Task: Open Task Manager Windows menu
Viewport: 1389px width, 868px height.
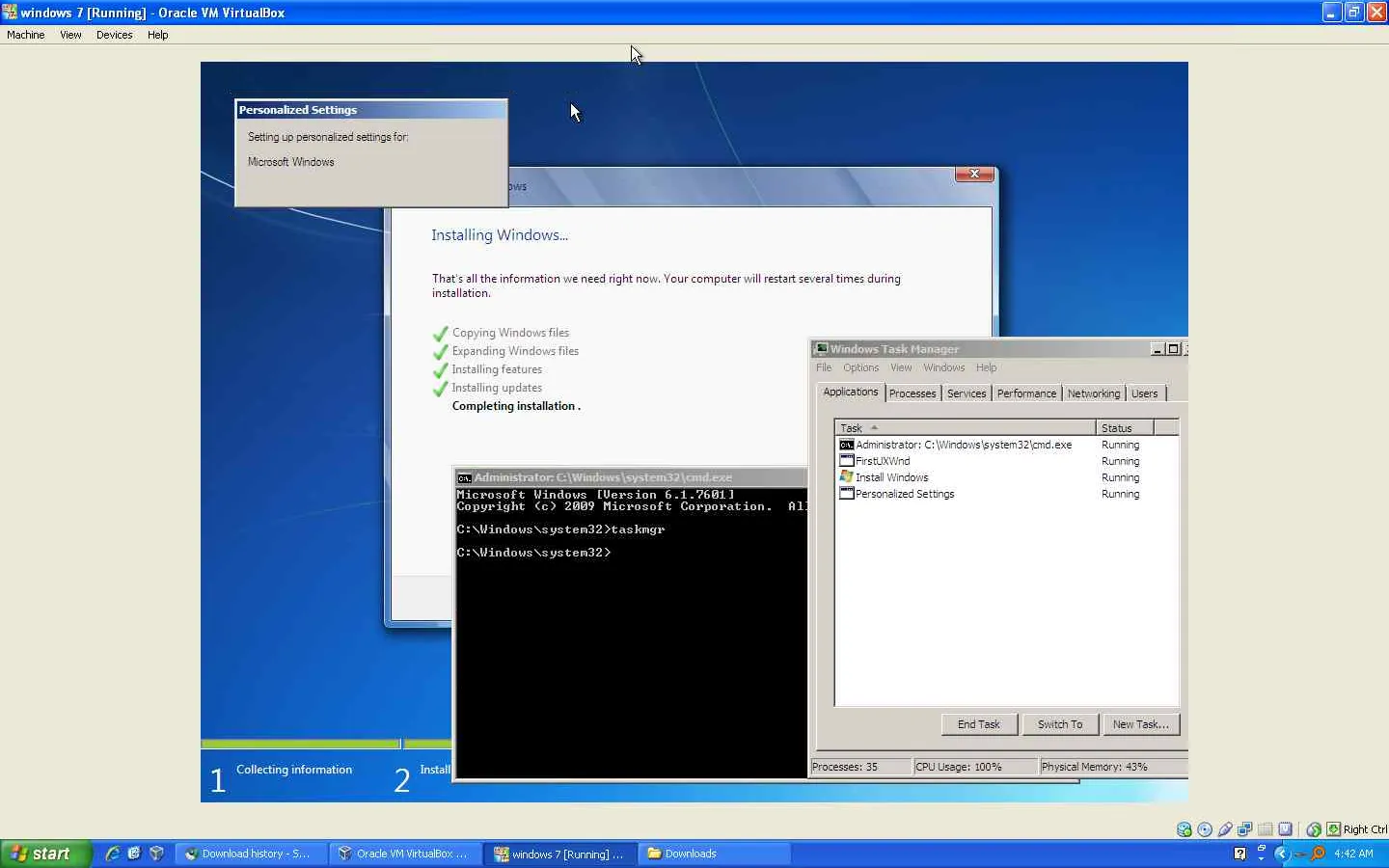Action: click(943, 367)
